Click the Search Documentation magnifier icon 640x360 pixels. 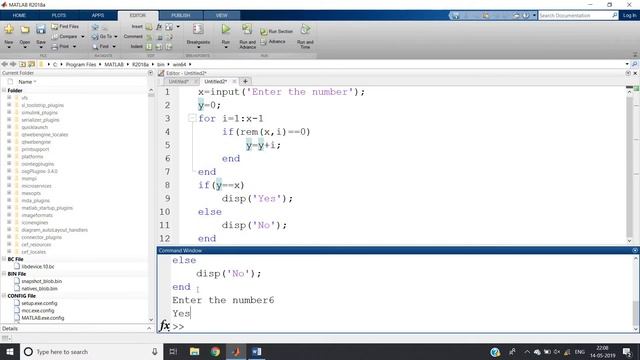coord(615,16)
